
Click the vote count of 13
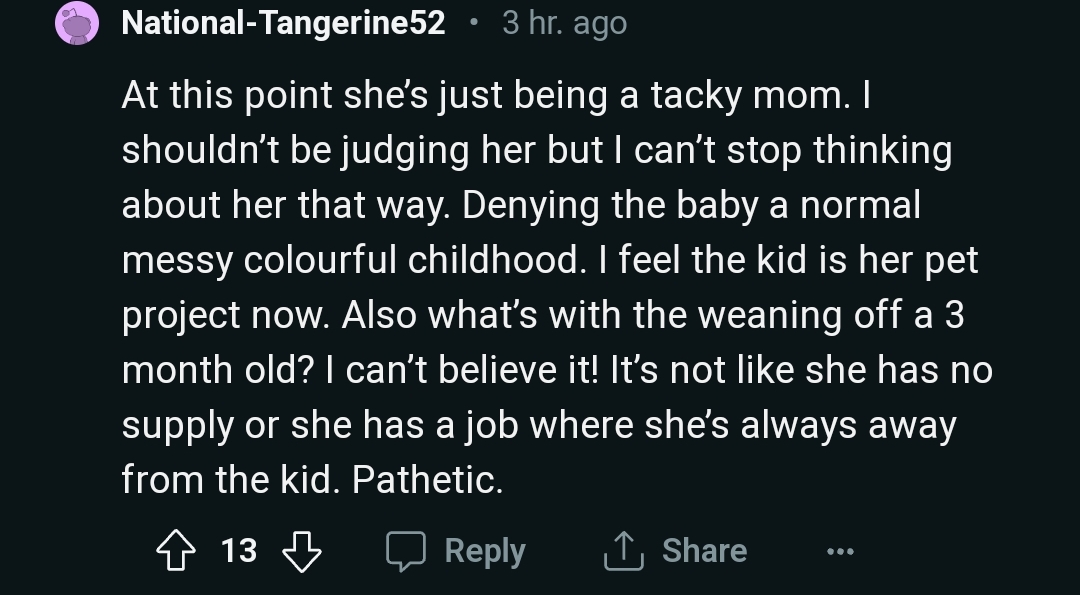[238, 551]
